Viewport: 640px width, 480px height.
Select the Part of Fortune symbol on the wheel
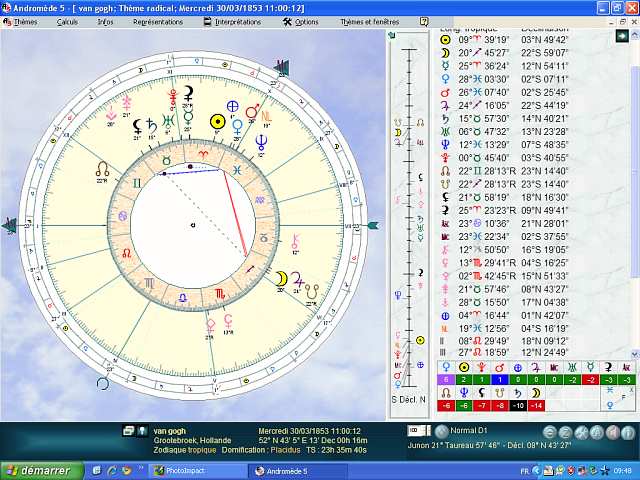(232, 107)
